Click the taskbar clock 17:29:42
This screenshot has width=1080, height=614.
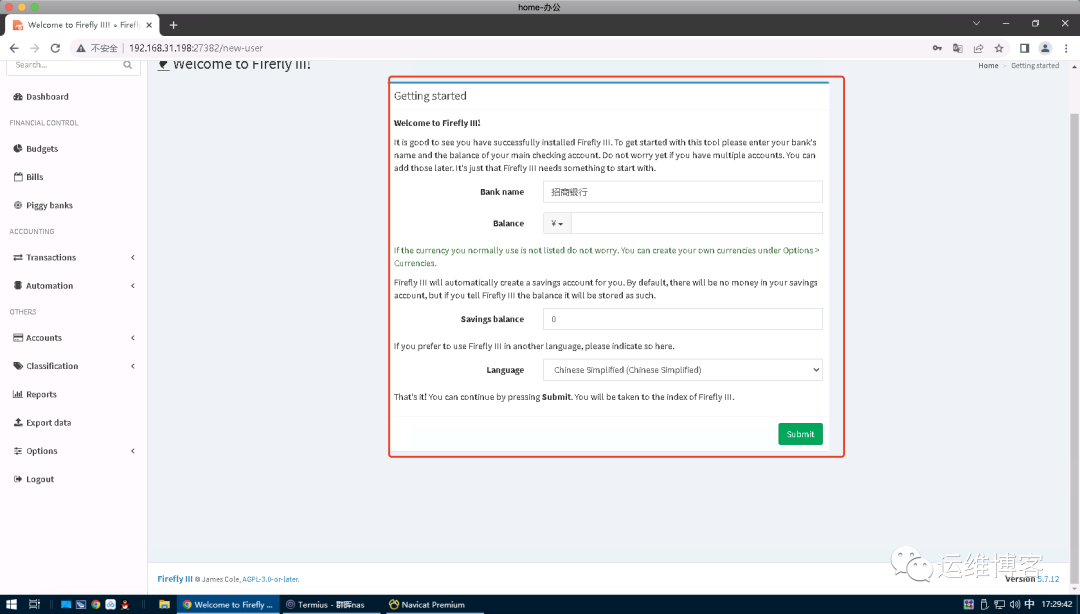(x=1057, y=604)
